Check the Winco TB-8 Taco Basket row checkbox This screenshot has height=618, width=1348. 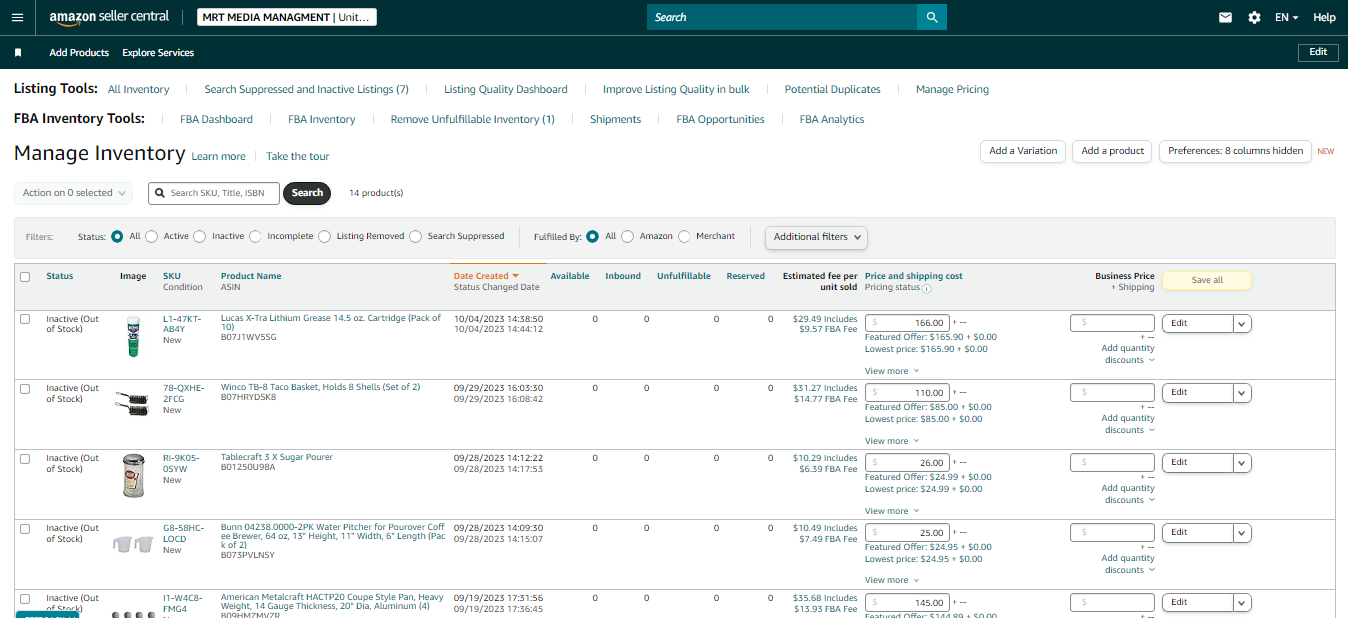tap(25, 389)
